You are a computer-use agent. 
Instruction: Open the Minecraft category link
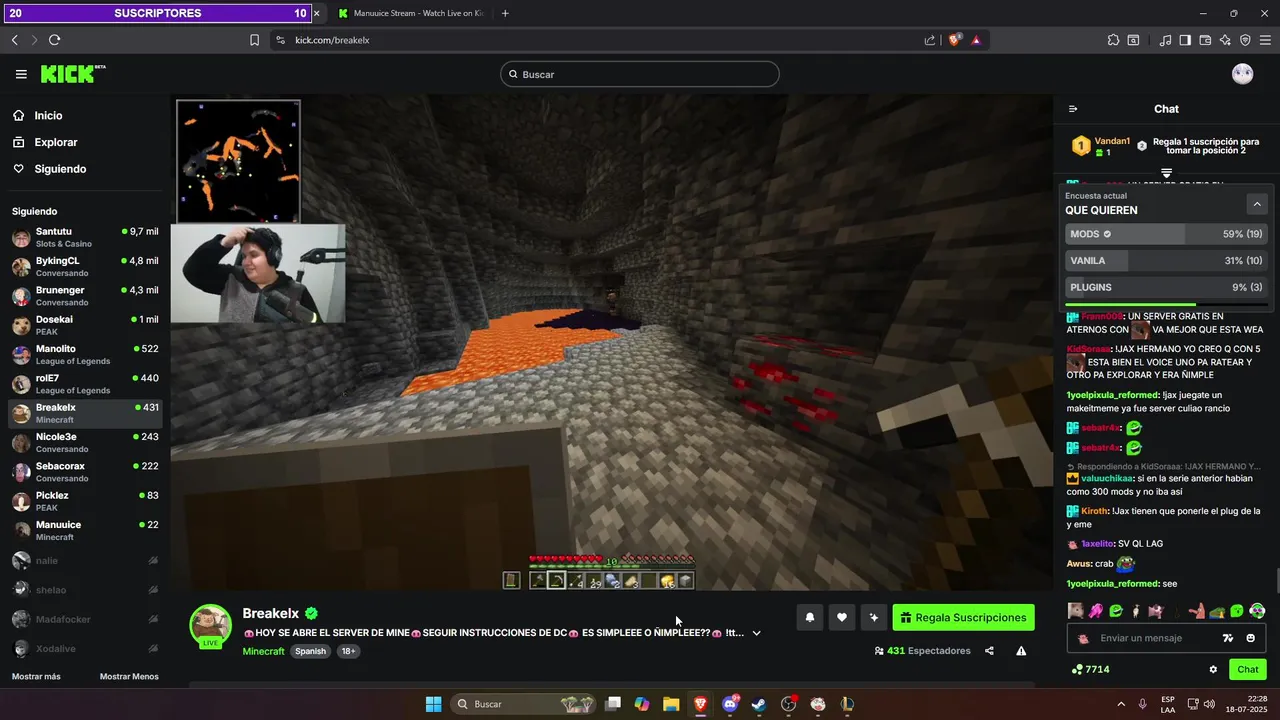(x=264, y=651)
